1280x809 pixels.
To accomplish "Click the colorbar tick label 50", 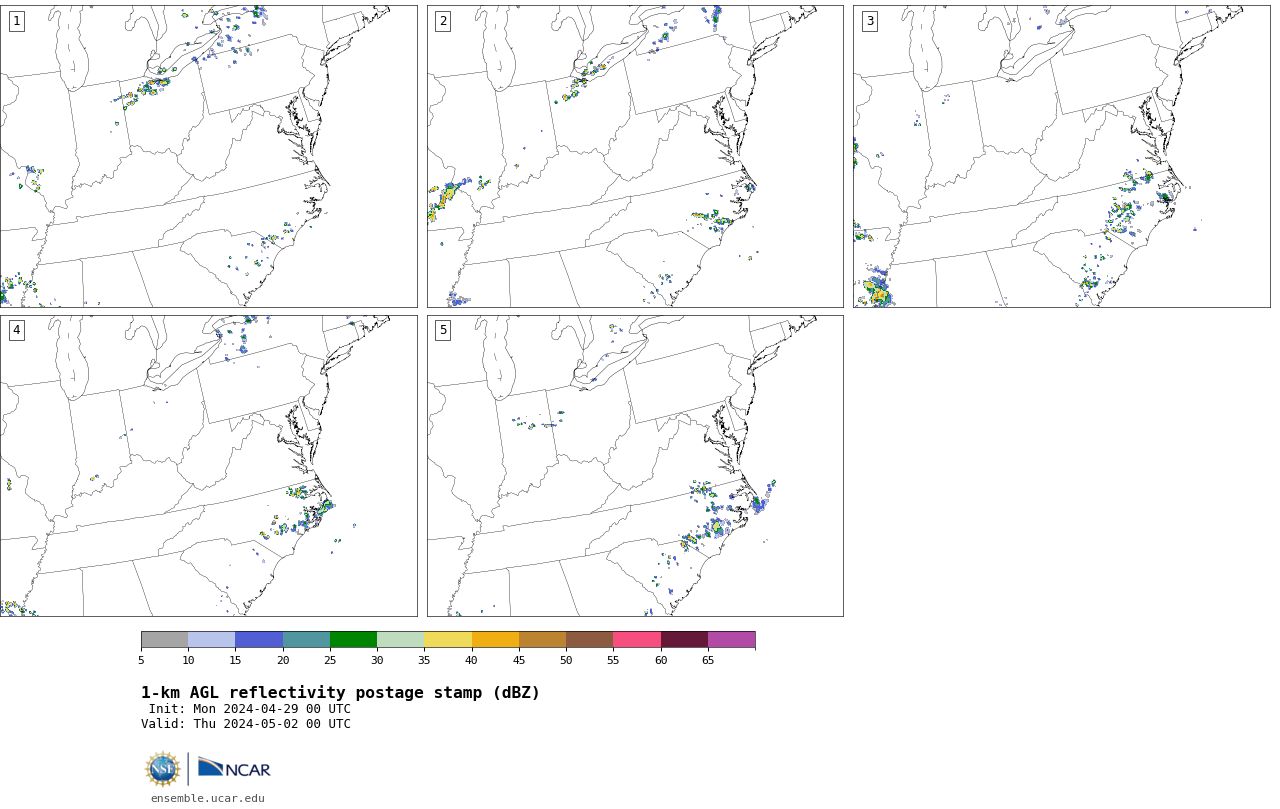I will pos(566,660).
